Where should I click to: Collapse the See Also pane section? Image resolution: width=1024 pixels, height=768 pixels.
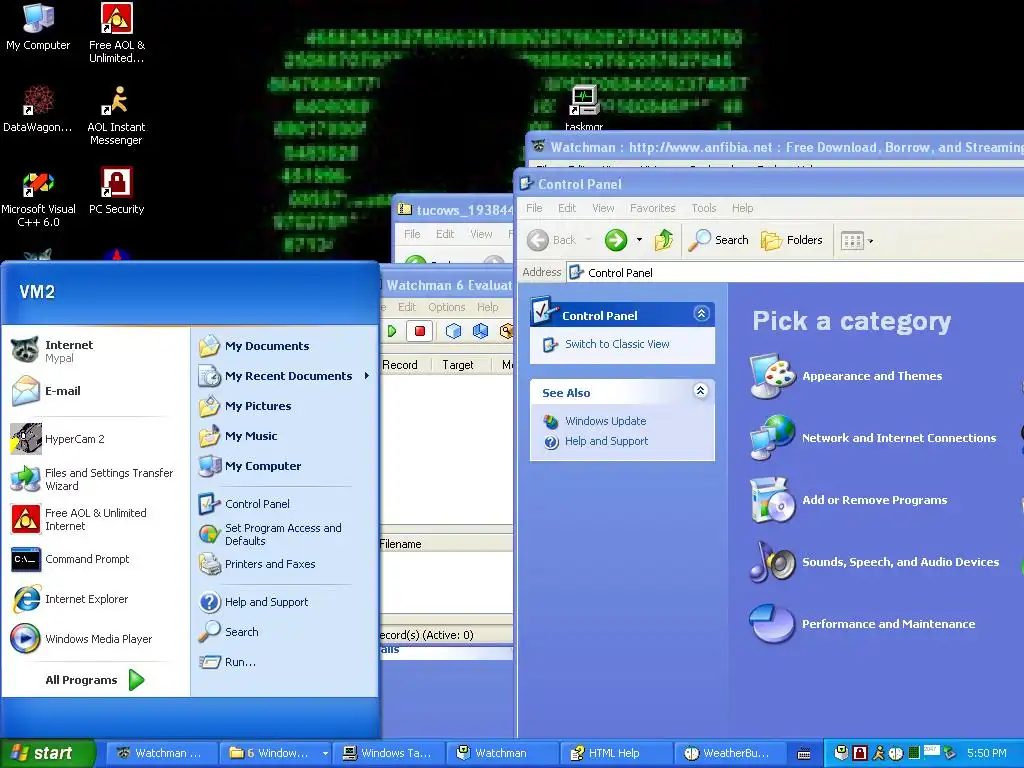click(x=701, y=391)
